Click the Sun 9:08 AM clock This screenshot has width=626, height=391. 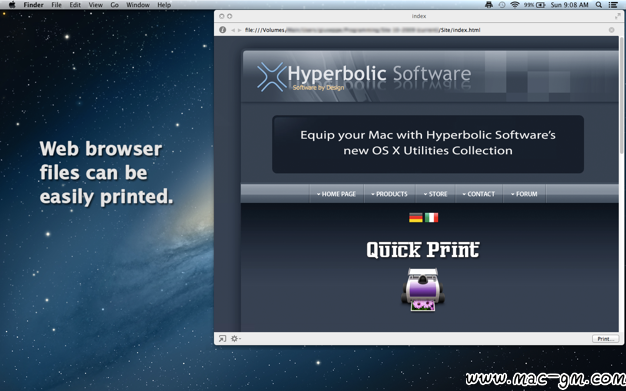click(x=570, y=5)
